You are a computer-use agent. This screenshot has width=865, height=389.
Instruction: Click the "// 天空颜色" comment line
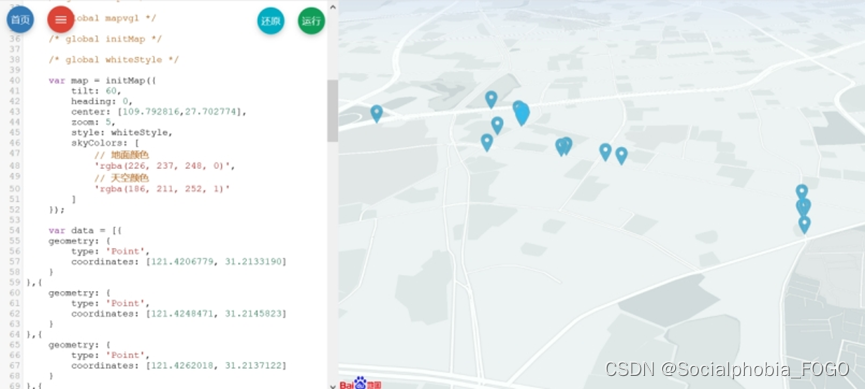[x=121, y=178]
